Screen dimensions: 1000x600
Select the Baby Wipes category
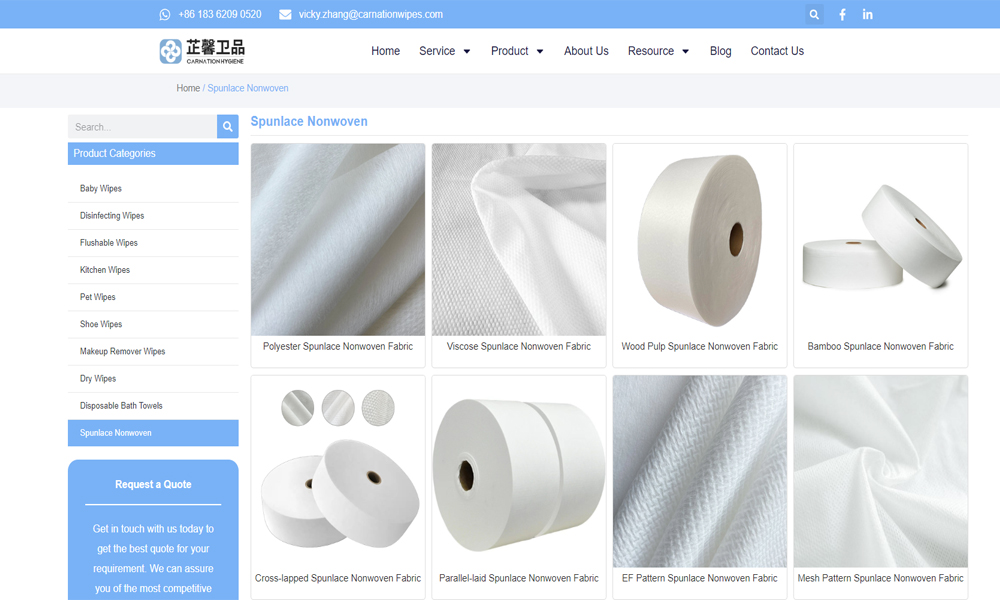[100, 188]
